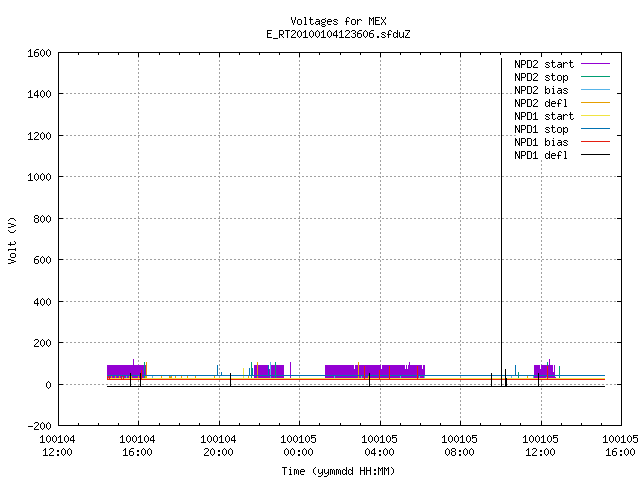Viewport: 640px width, 480px height.
Task: Click the yellow NPD1 start legend line
Action: pos(595,116)
